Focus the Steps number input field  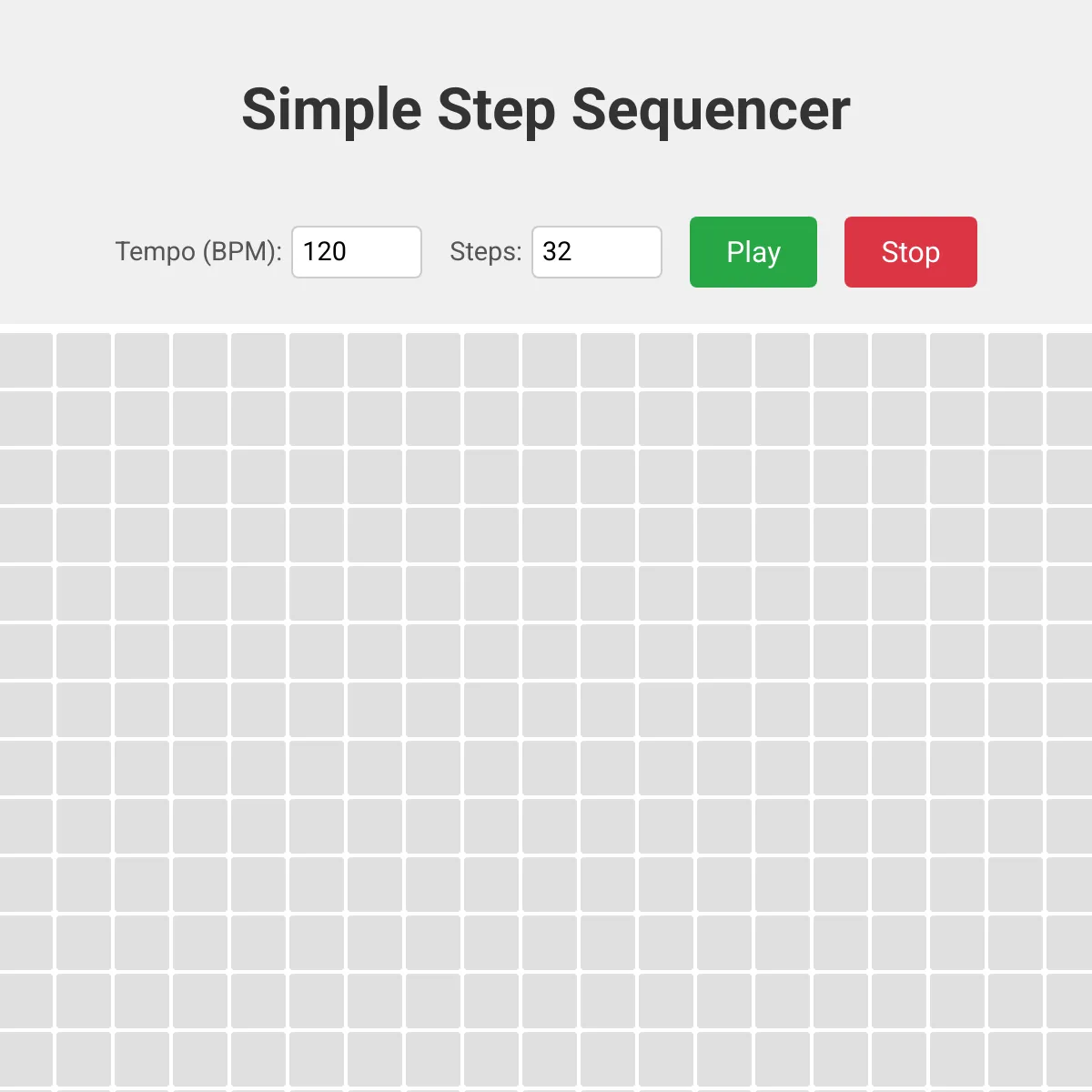pos(596,252)
